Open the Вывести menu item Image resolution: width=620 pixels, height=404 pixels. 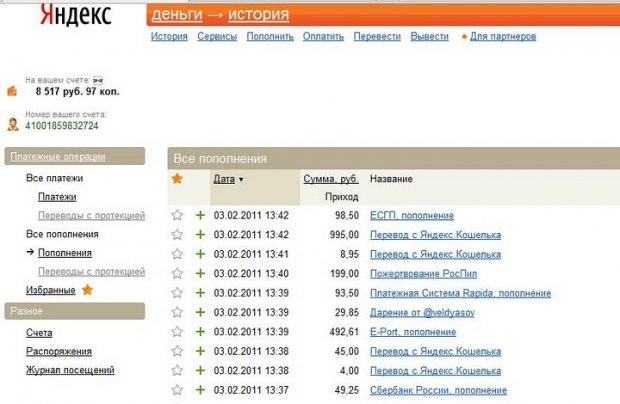pyautogui.click(x=429, y=36)
